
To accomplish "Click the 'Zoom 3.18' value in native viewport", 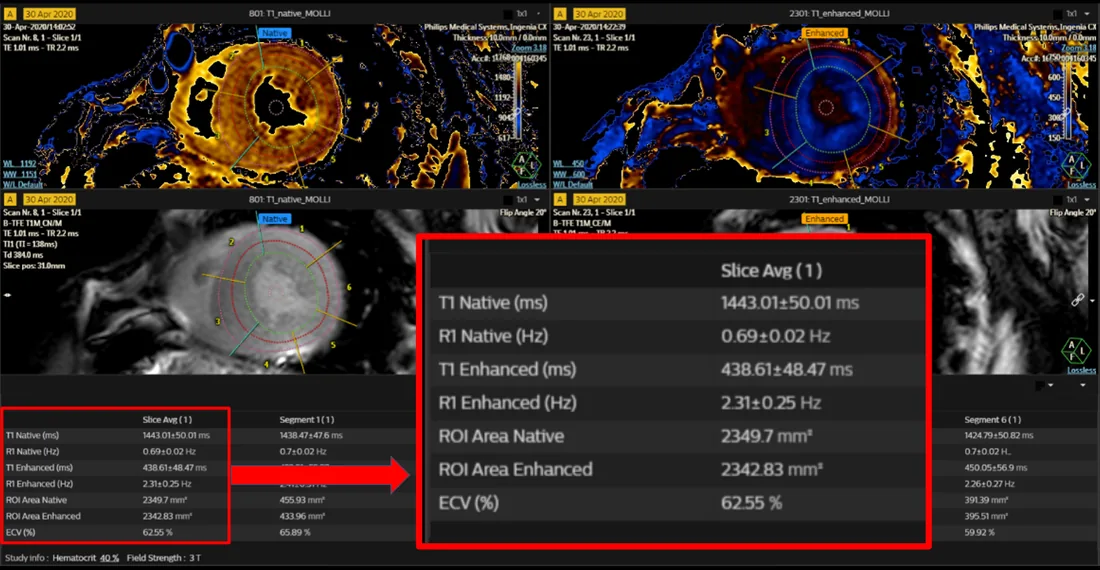I will coord(529,48).
